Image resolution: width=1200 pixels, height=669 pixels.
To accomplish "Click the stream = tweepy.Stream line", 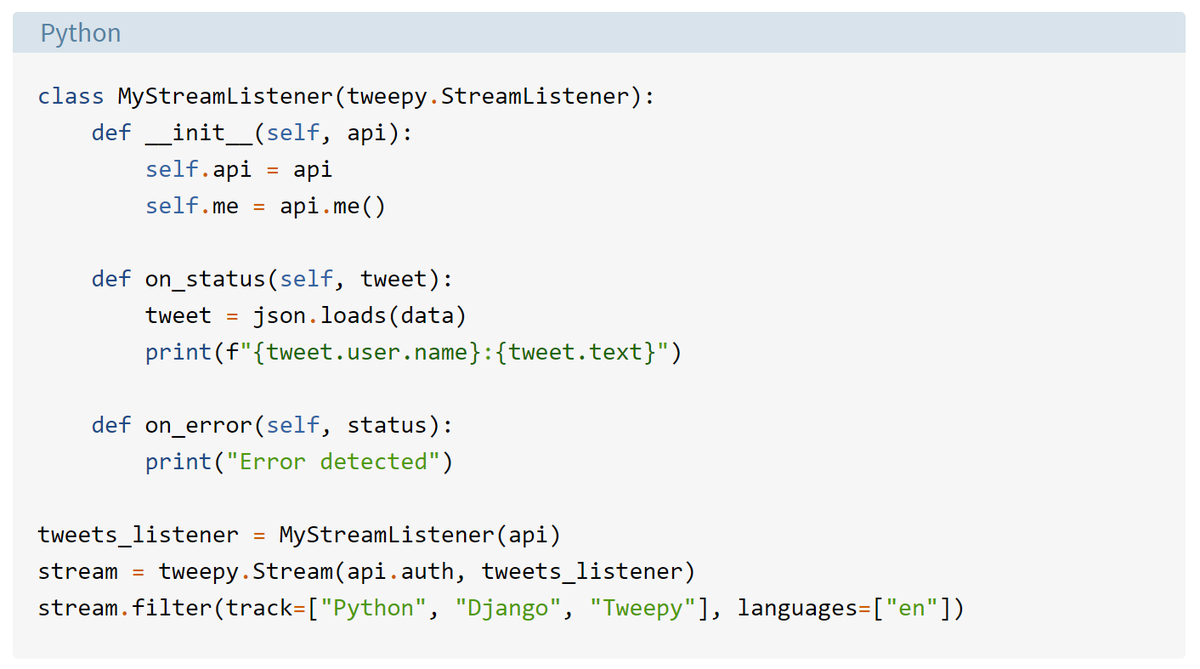I will [366, 572].
